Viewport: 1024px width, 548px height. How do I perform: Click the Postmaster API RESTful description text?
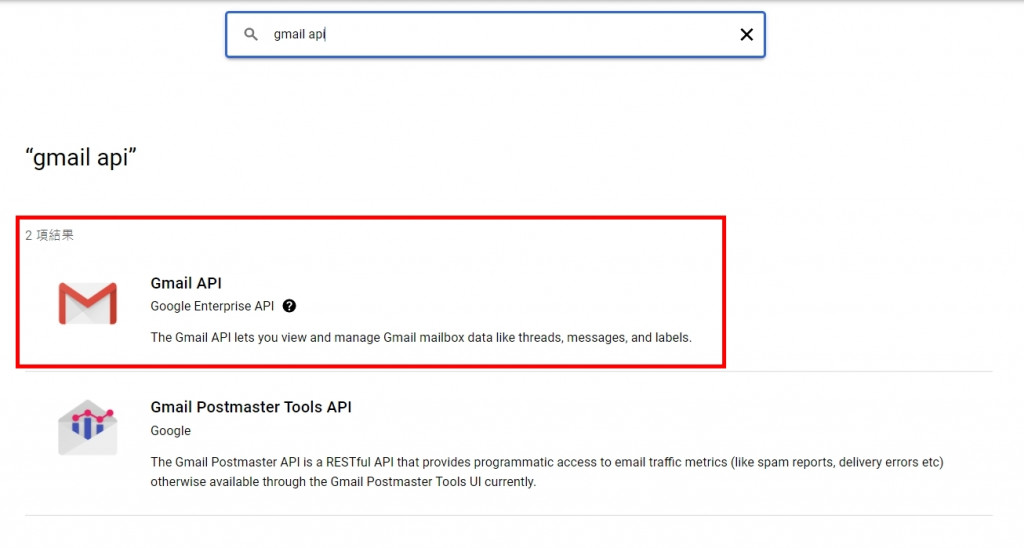tap(547, 472)
